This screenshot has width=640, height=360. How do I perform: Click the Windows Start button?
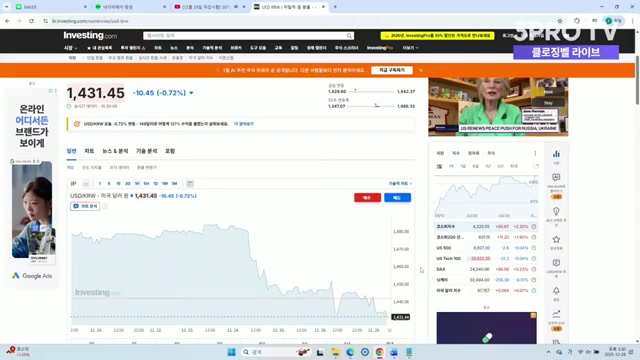click(x=231, y=352)
